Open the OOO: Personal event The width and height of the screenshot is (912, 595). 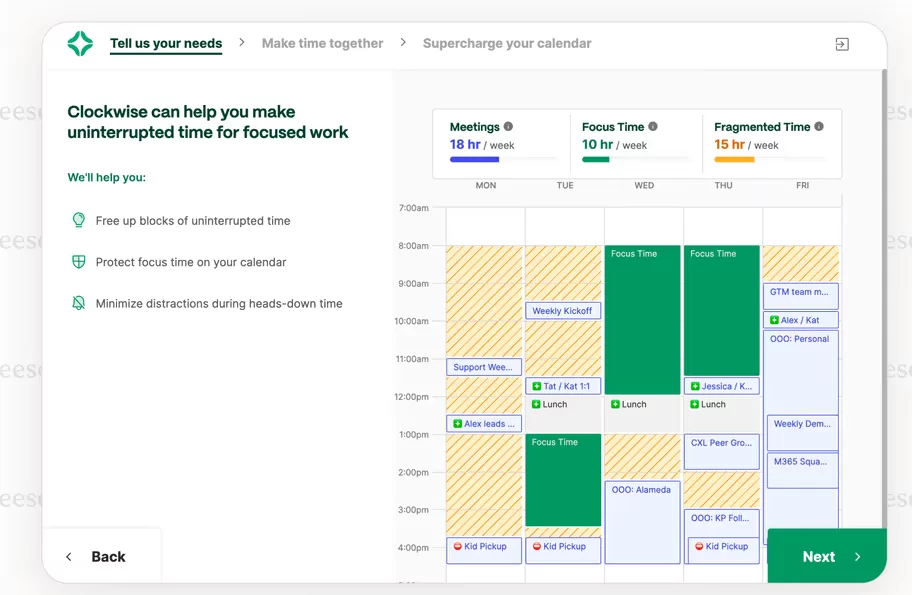pyautogui.click(x=800, y=372)
